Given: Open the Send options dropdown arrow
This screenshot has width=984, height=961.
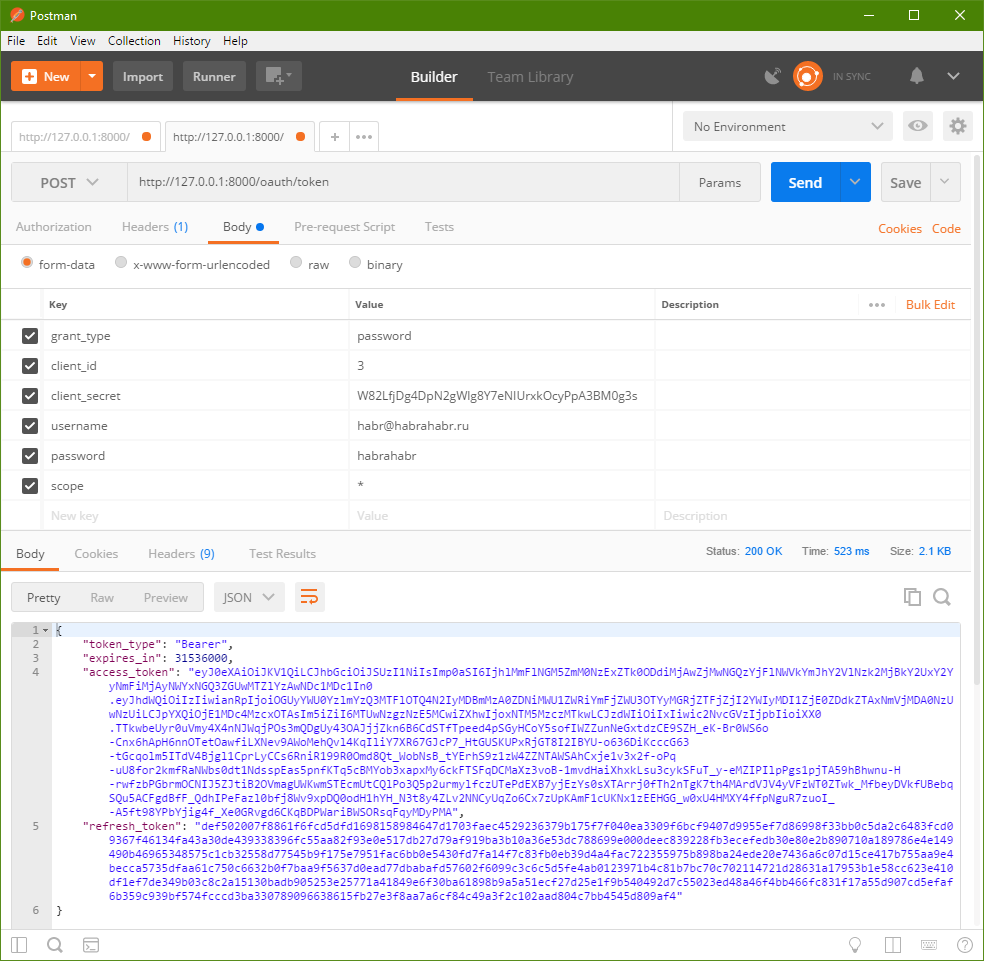Looking at the screenshot, I should pos(855,182).
